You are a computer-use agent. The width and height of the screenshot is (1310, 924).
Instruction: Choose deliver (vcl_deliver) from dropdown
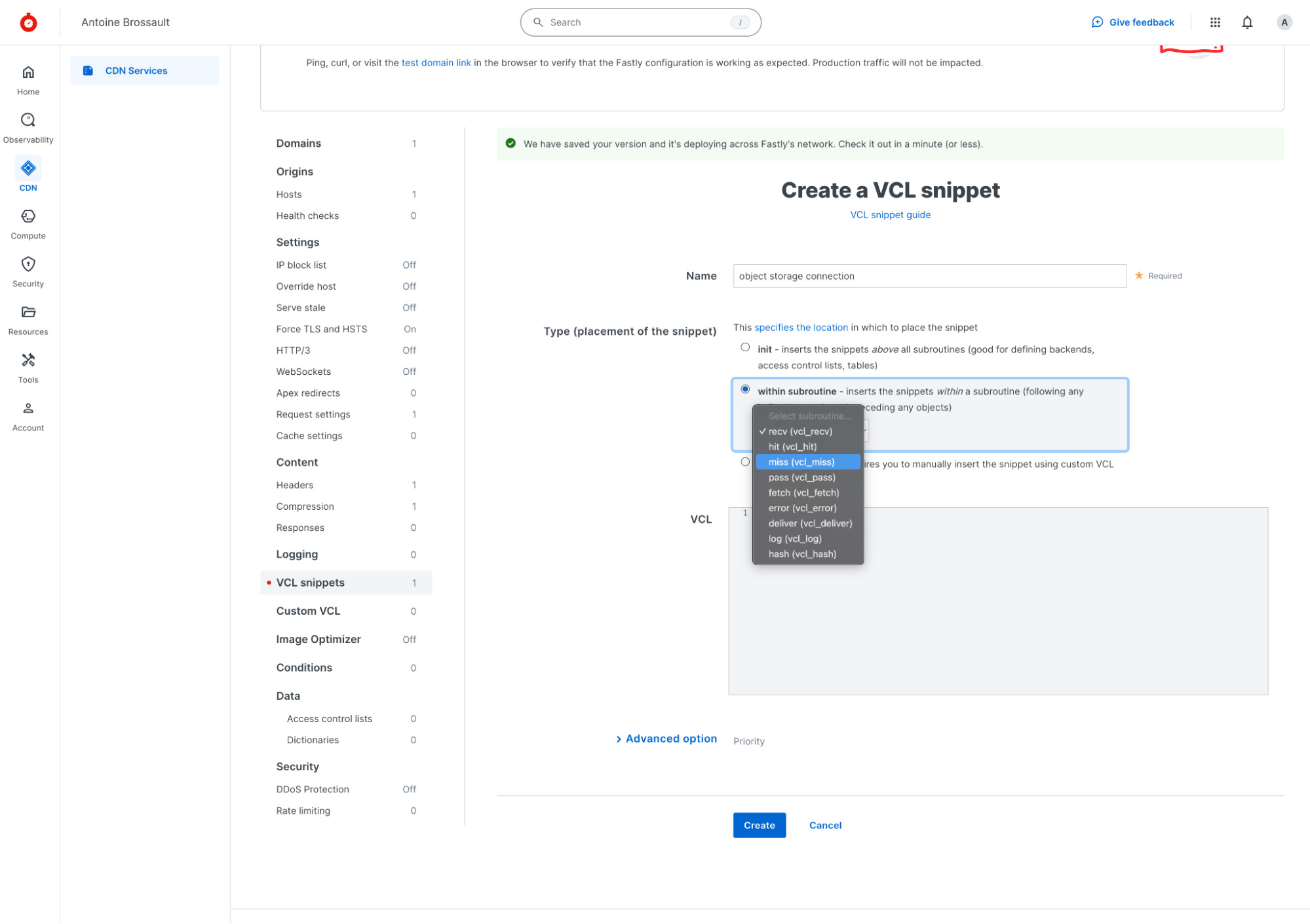(x=808, y=524)
